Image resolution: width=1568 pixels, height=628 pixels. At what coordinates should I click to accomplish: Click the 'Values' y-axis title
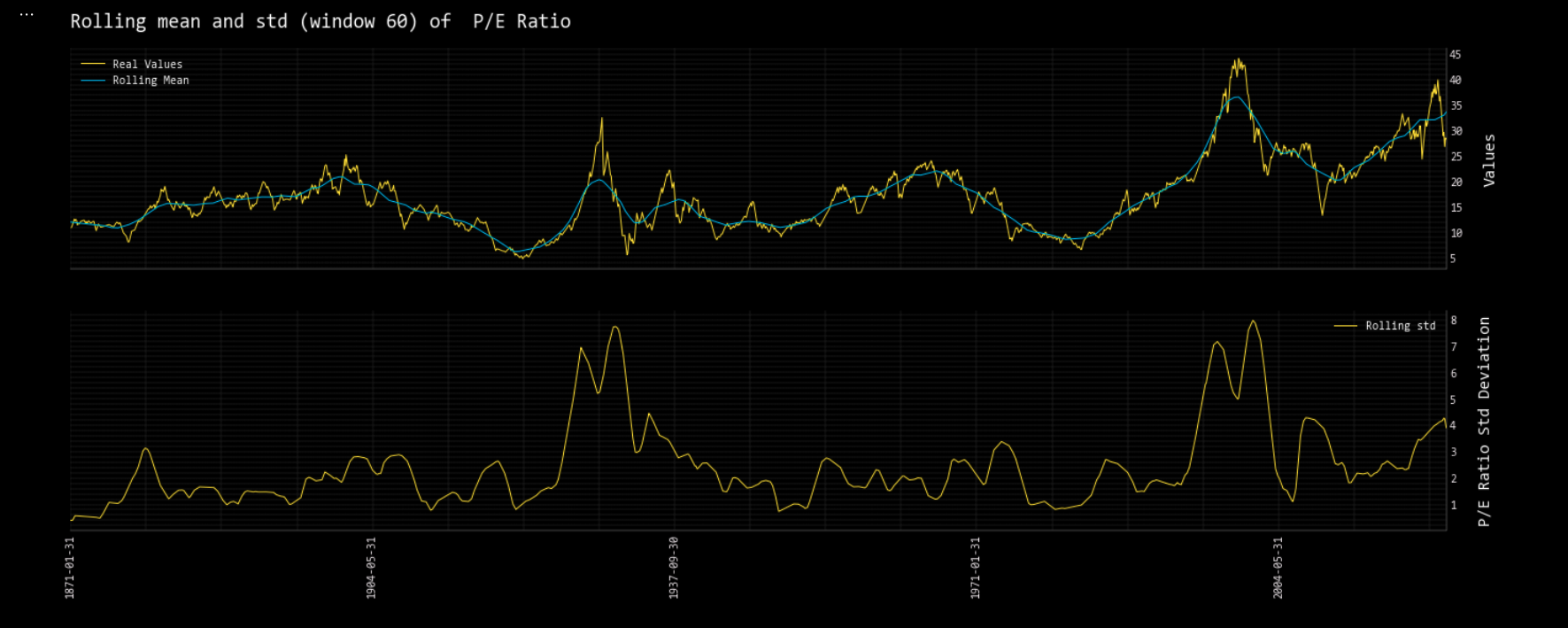pos(1489,160)
